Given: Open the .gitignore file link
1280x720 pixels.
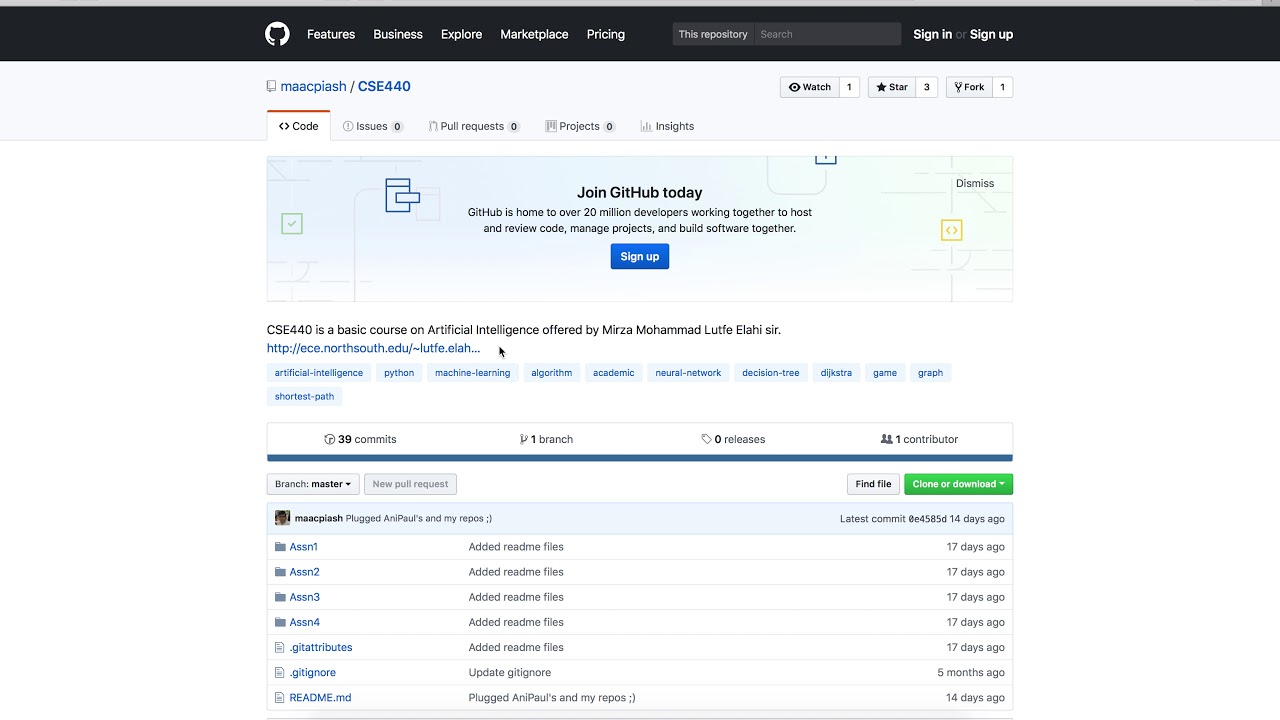Looking at the screenshot, I should tap(312, 672).
